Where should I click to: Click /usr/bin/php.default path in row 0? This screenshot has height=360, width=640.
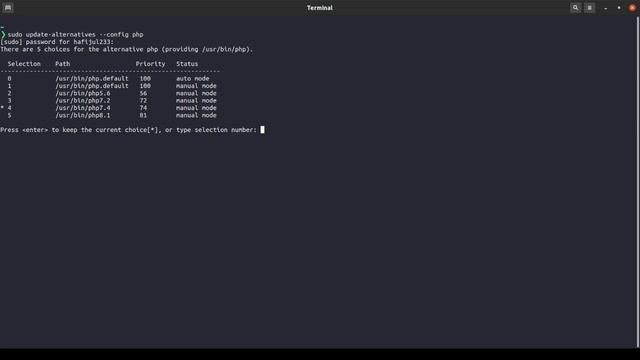(92, 78)
